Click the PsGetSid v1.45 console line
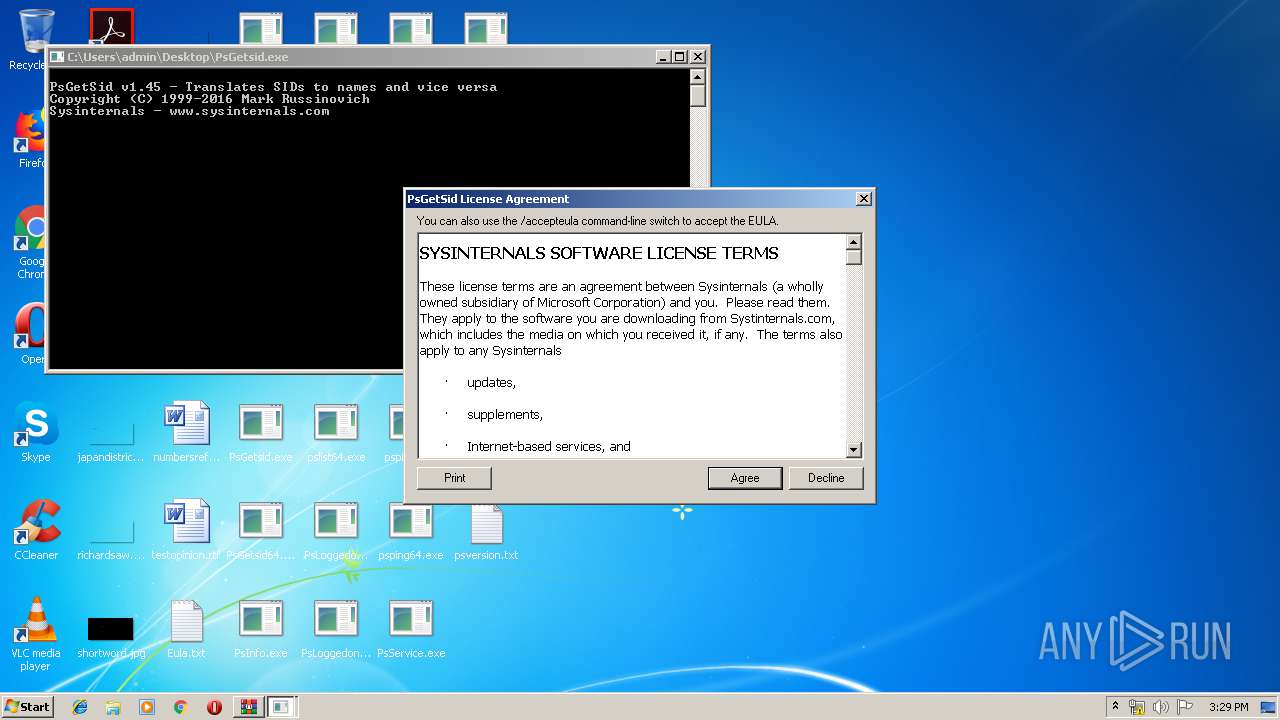This screenshot has width=1280, height=720. coord(273,87)
